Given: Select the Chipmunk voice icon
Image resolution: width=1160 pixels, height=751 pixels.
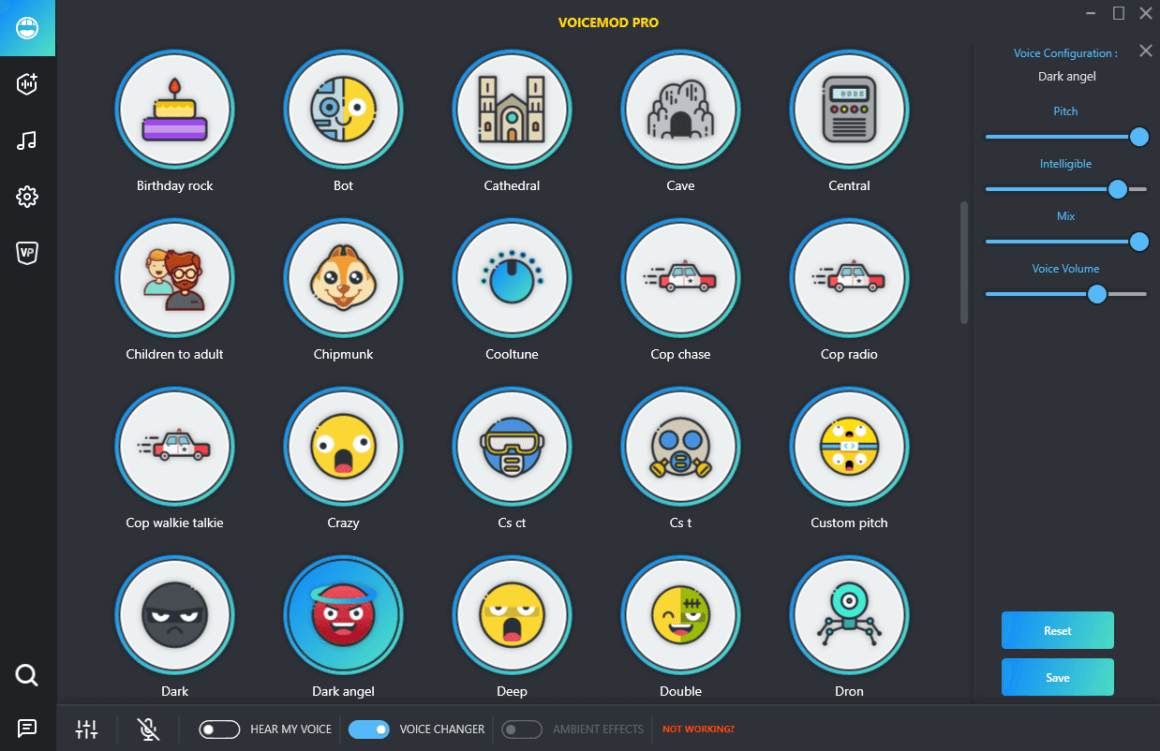Looking at the screenshot, I should [x=343, y=277].
